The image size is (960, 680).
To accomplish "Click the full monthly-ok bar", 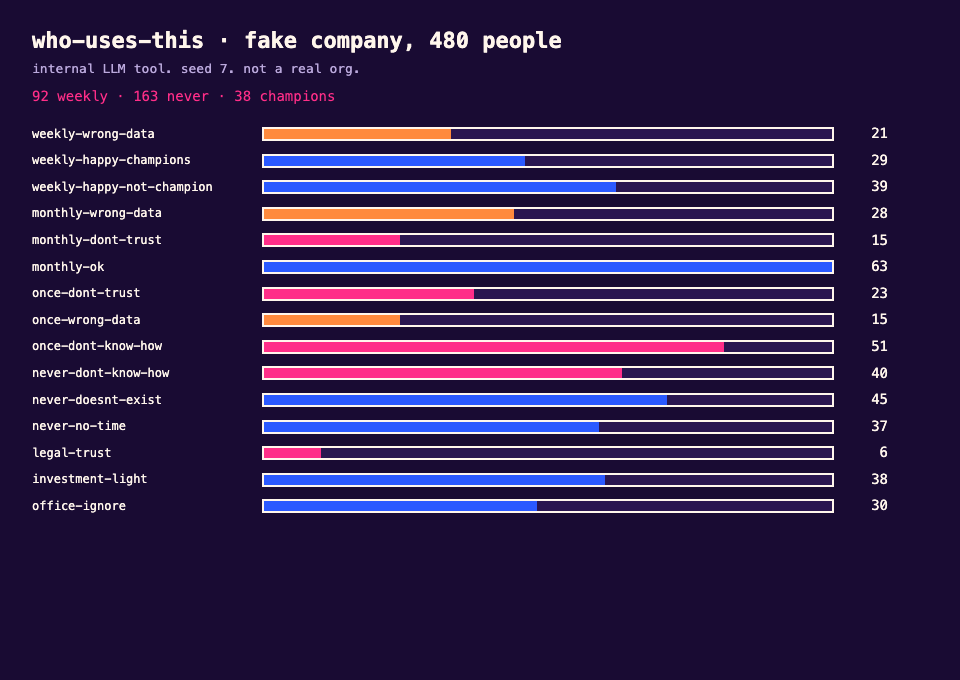I will click(548, 267).
